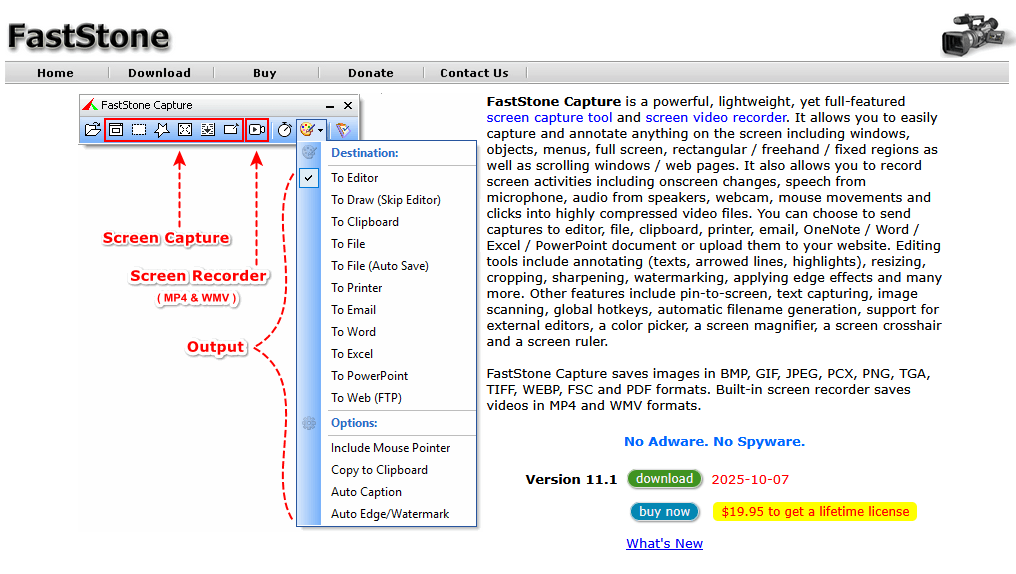Choose To Web (FTP) menu entry

tap(366, 398)
